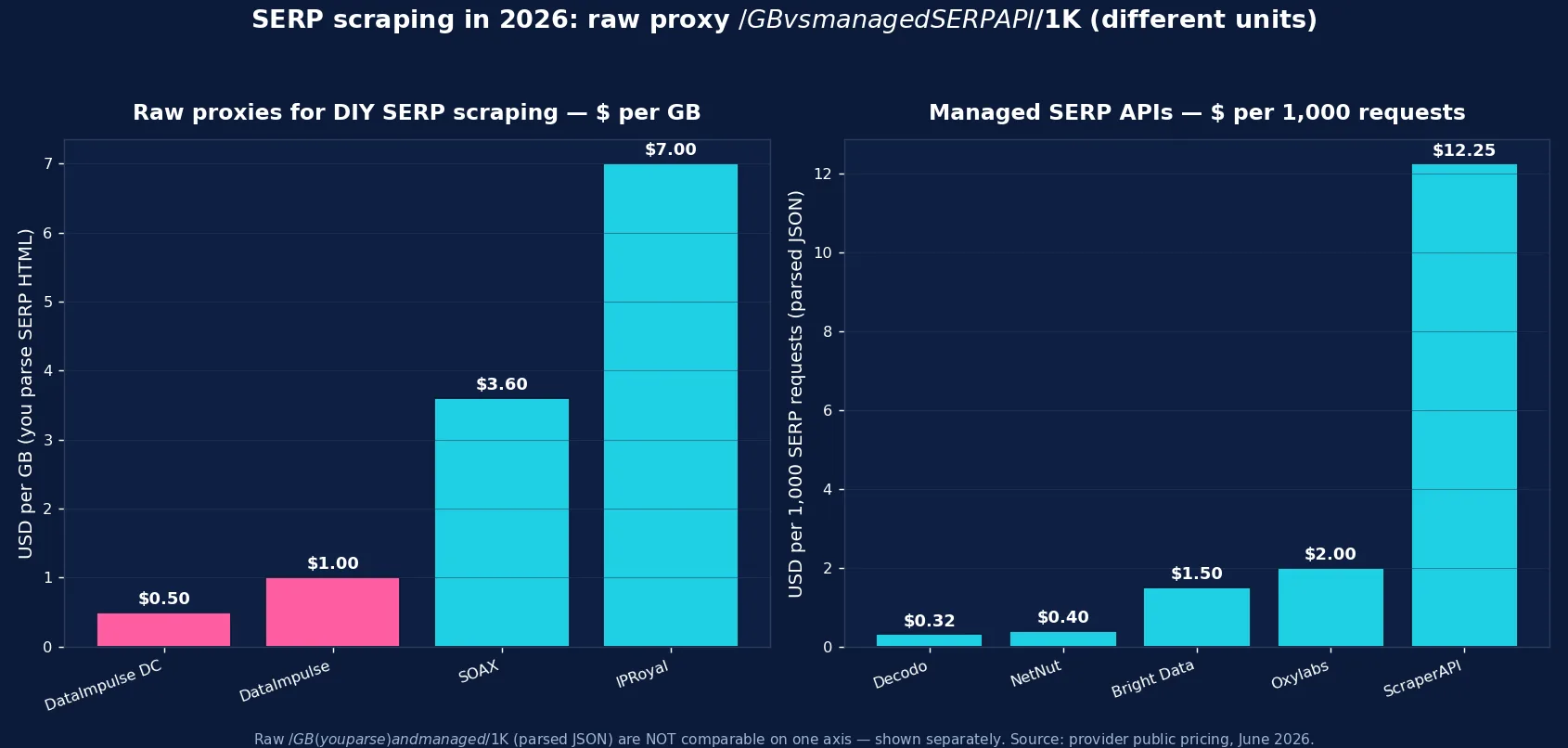Viewport: 1568px width, 748px height.
Task: Click the $1.00 value label
Action: (x=333, y=563)
